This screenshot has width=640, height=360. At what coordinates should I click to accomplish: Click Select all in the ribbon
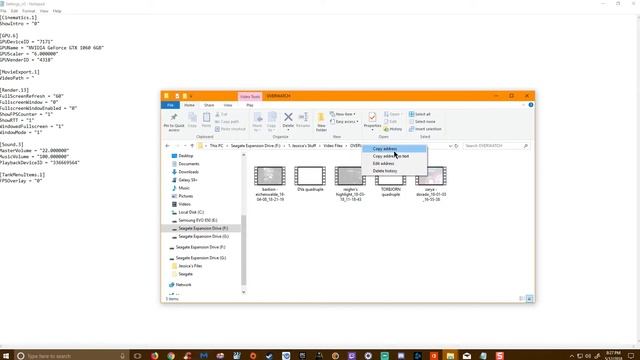tap(420, 114)
